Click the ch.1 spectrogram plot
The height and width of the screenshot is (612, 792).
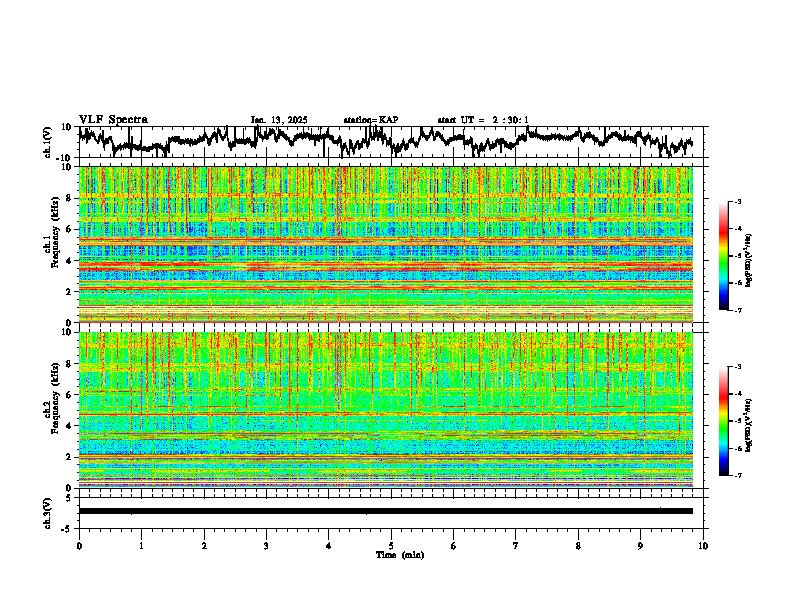[386, 244]
